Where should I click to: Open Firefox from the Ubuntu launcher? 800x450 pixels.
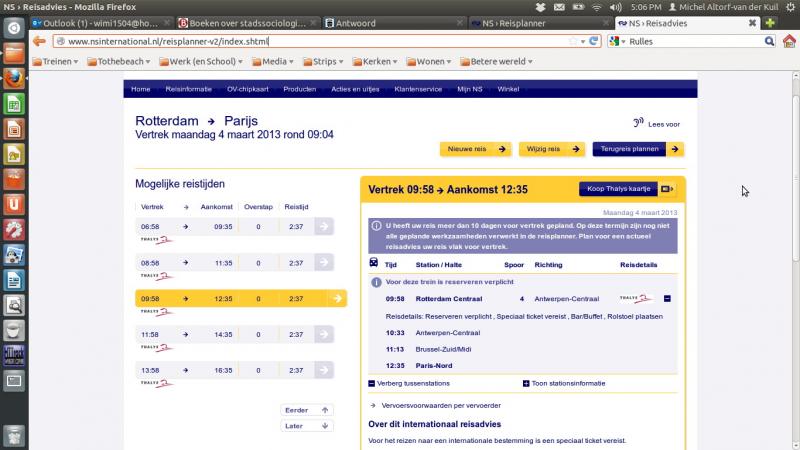point(14,79)
